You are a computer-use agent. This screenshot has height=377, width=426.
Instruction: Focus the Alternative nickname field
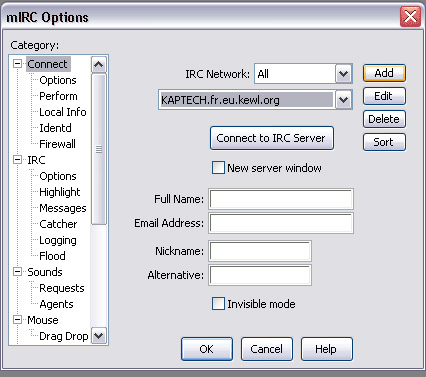click(260, 275)
